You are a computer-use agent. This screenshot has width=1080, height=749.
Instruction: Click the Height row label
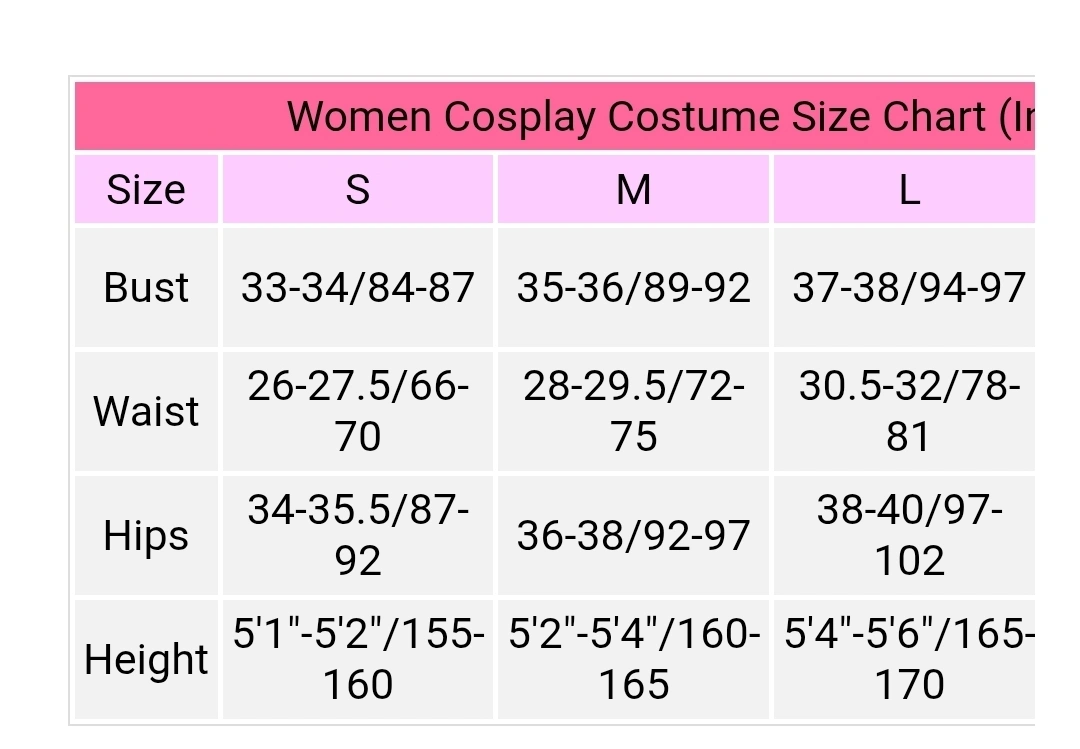tap(146, 659)
